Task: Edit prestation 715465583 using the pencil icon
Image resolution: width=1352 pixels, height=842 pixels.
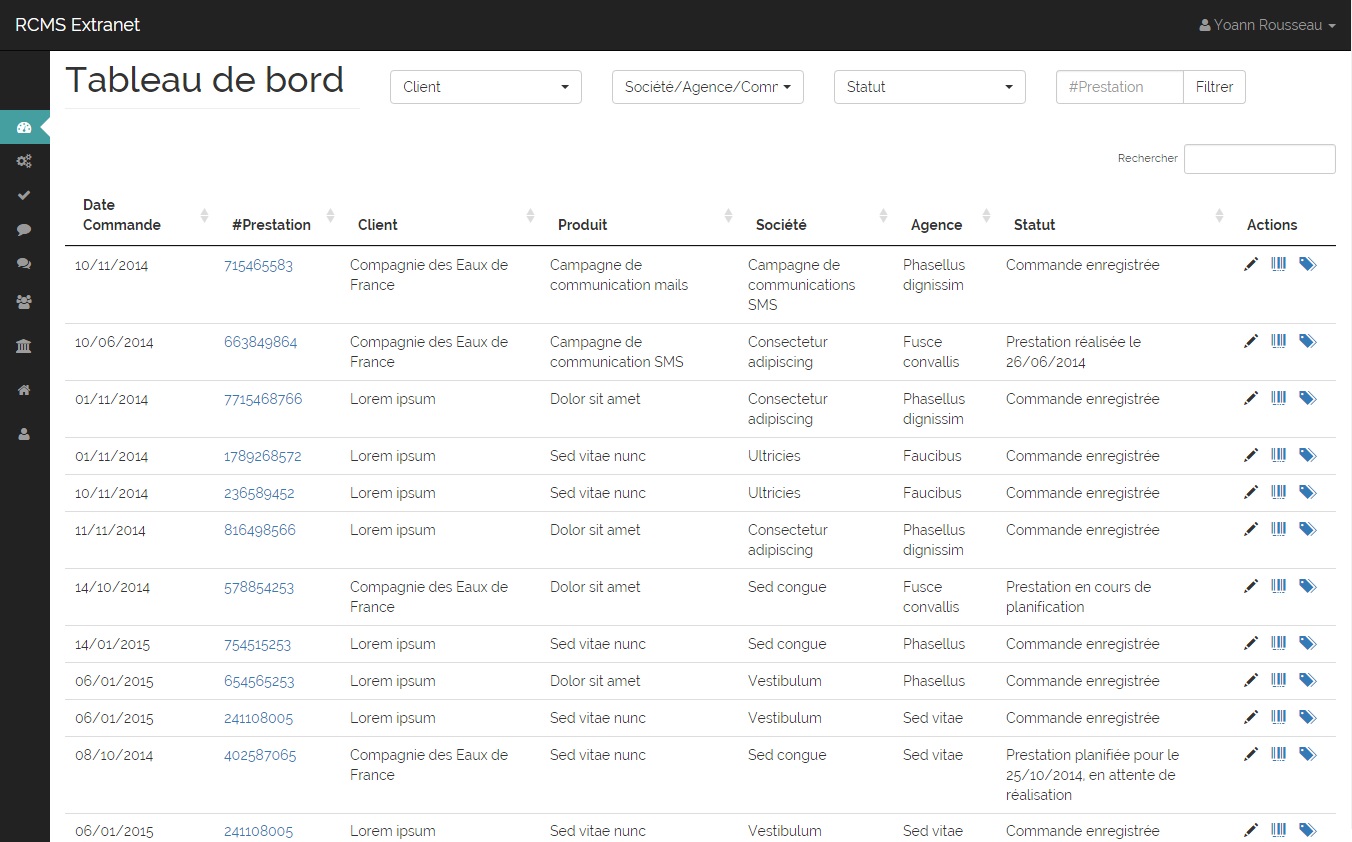Action: [x=1251, y=264]
